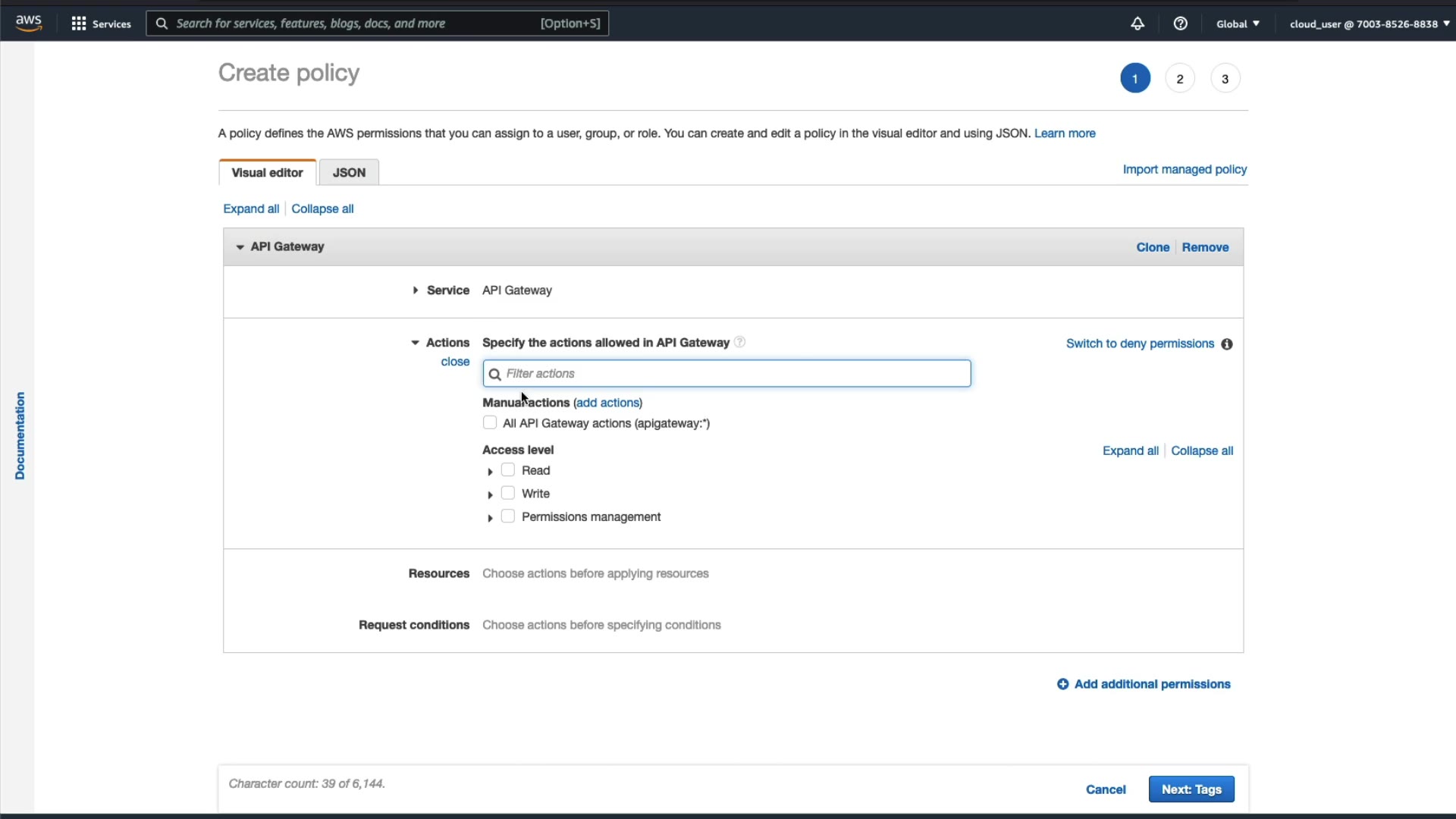Click the plus icon for additional permissions
This screenshot has width=1456, height=819.
(x=1062, y=684)
